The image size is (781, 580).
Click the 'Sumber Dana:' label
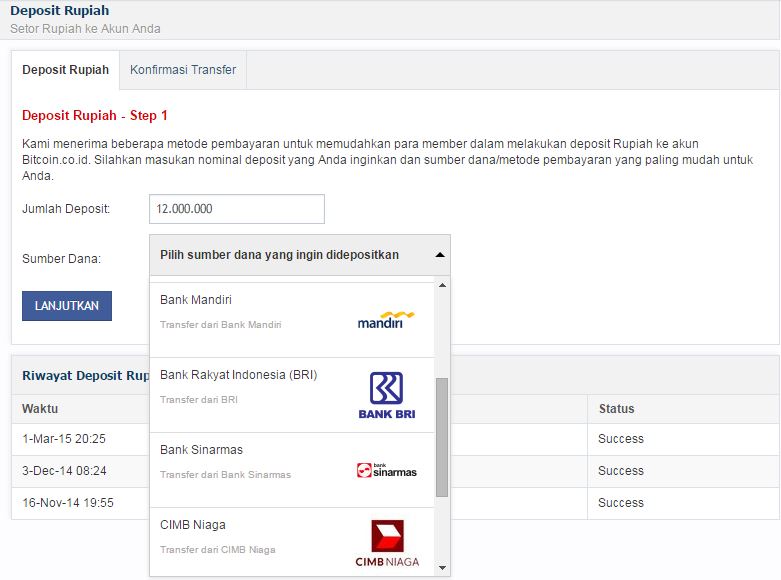[x=61, y=259]
